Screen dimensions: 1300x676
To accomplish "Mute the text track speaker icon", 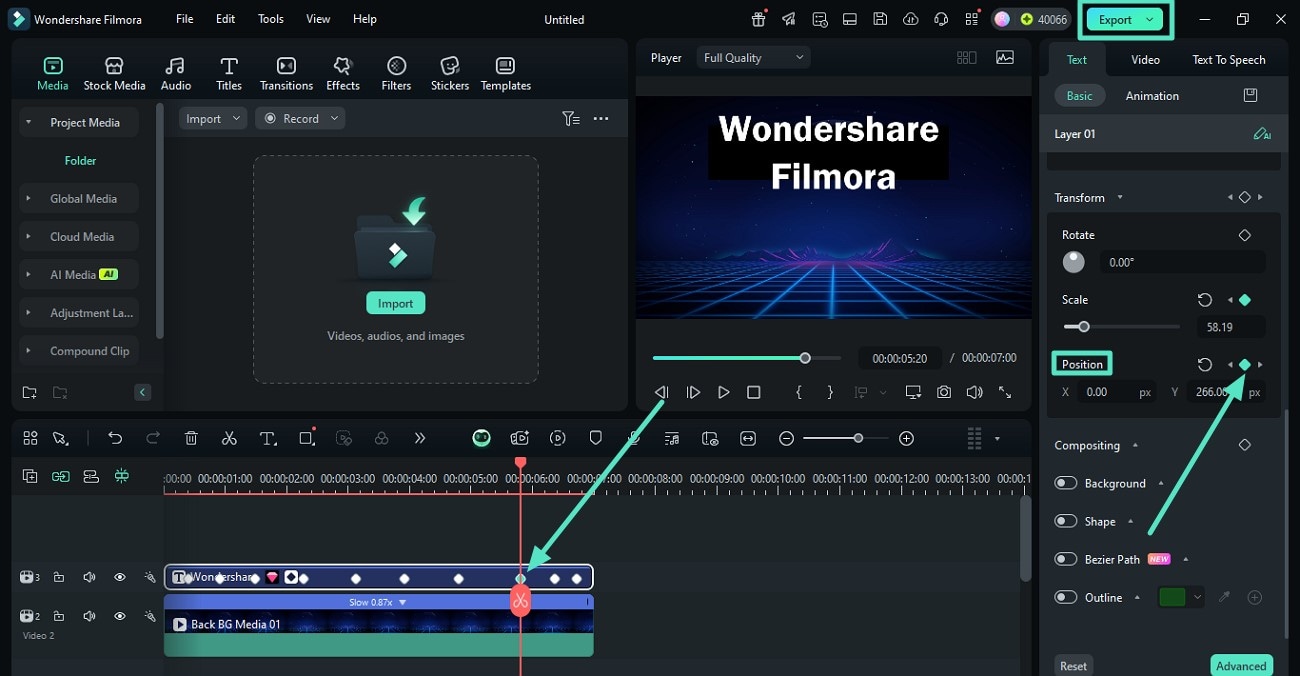I will [89, 577].
